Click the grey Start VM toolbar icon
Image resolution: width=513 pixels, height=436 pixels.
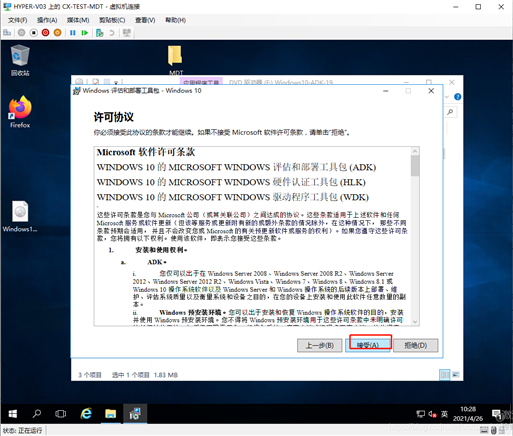point(22,33)
